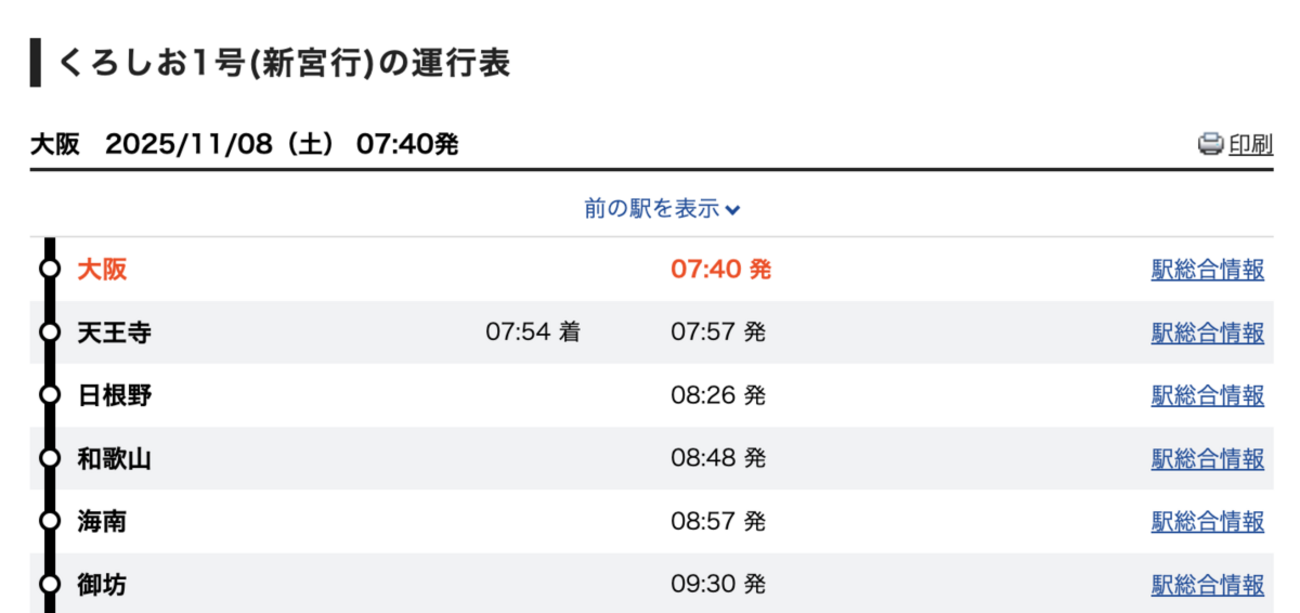Click the 大阪 station circle marker
1300x613 pixels.
[x=49, y=269]
